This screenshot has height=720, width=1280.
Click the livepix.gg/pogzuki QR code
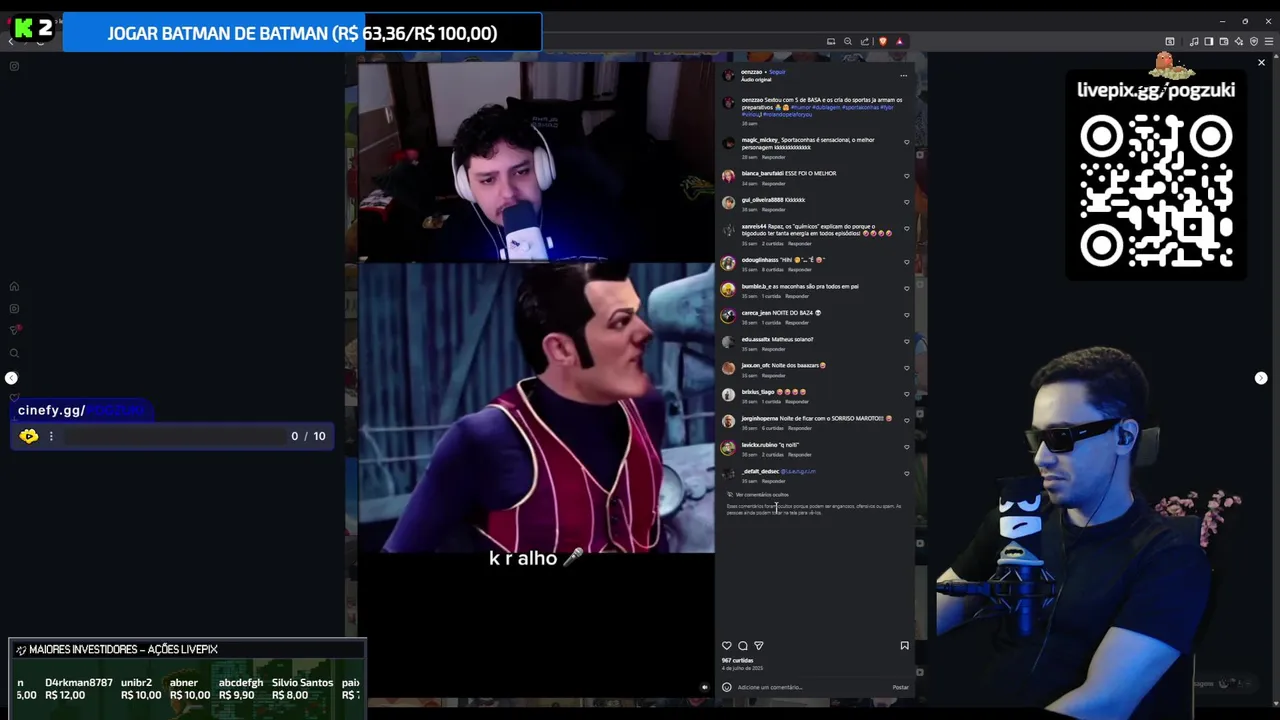pos(1156,191)
